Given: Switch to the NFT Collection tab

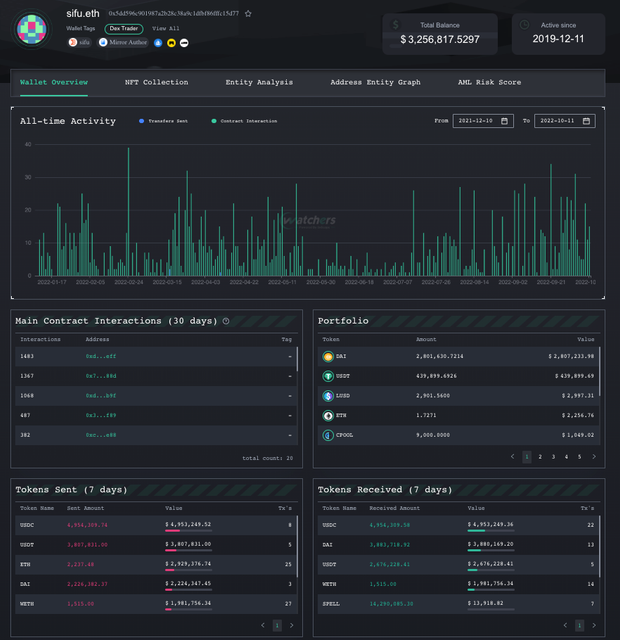Looking at the screenshot, I should (156, 82).
